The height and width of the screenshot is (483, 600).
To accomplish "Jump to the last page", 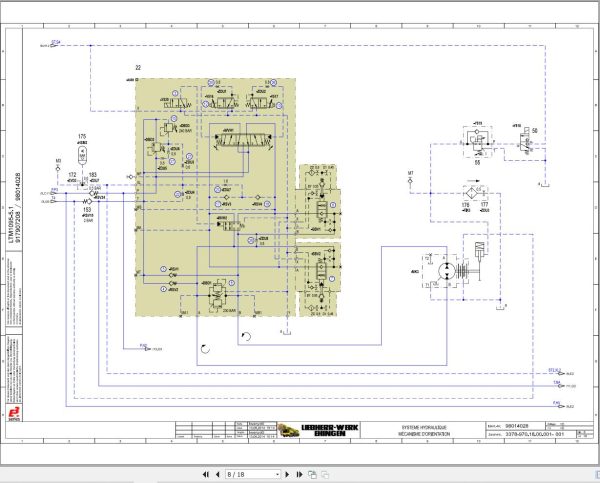I will tap(300, 475).
